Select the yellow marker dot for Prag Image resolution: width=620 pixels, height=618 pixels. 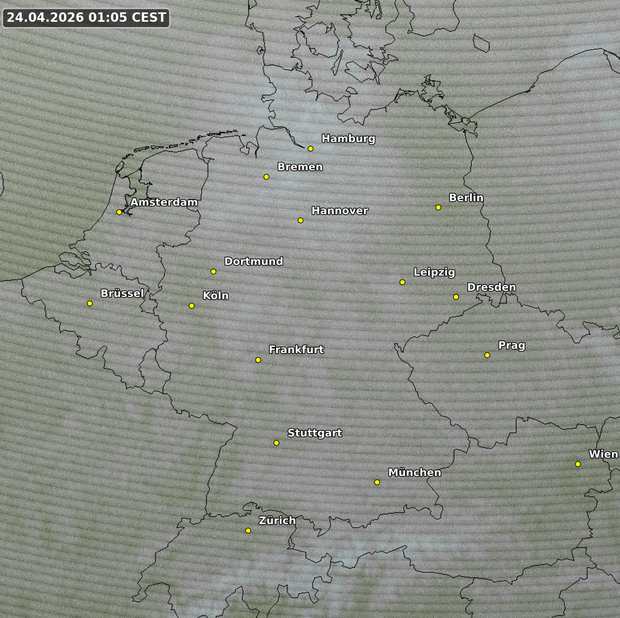coord(487,355)
